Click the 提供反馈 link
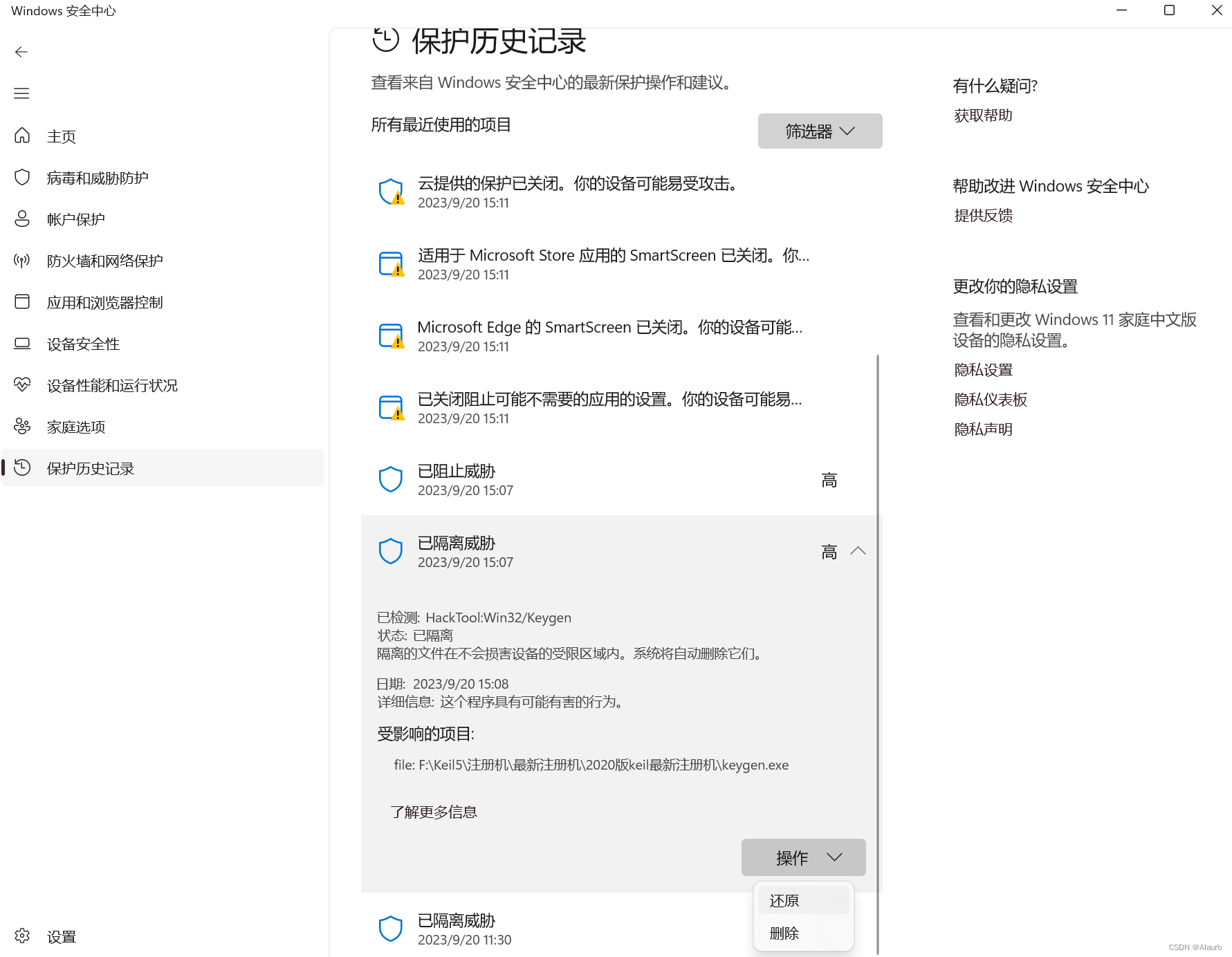 pyautogui.click(x=983, y=216)
